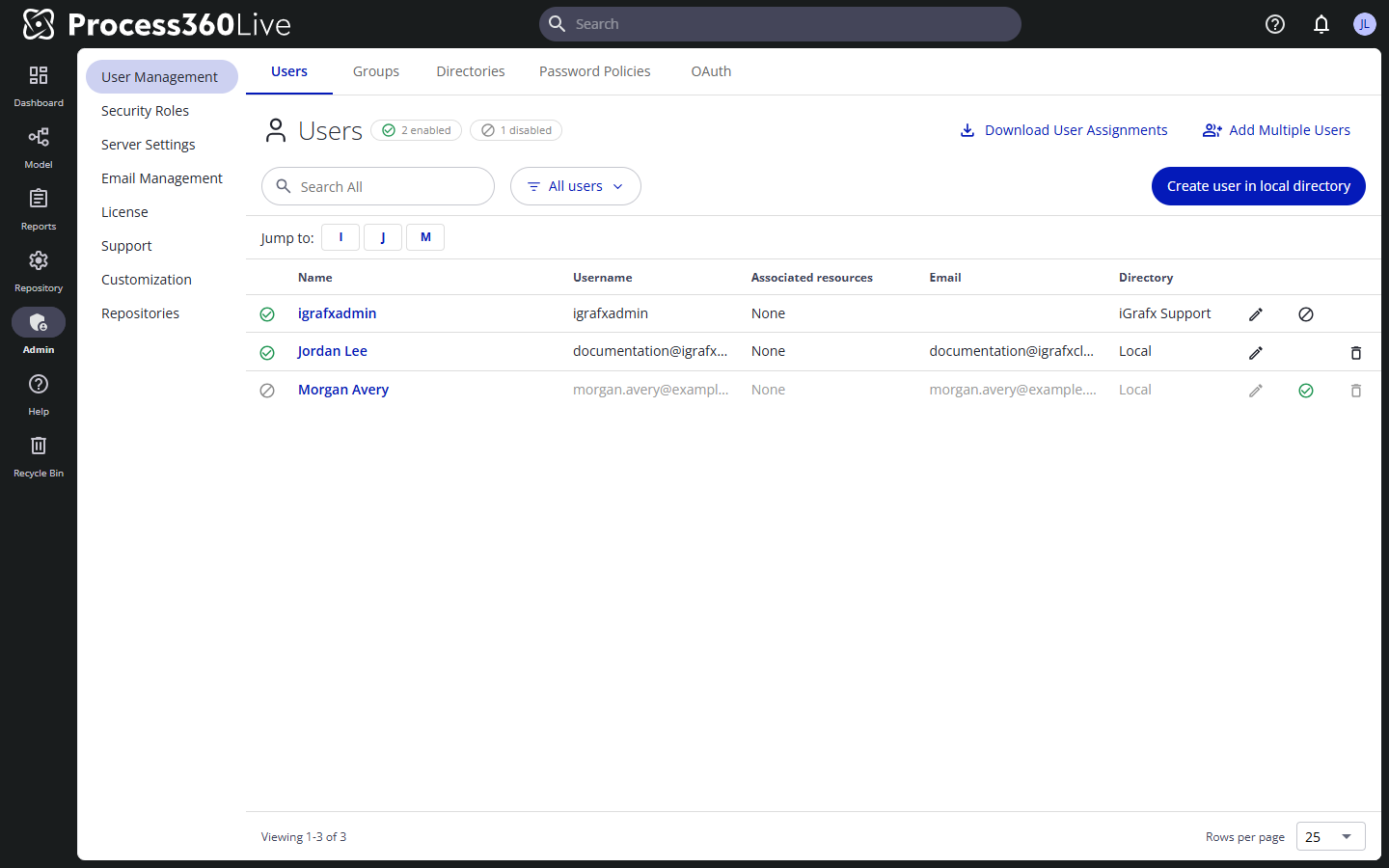The width and height of the screenshot is (1389, 868).
Task: Delete Jordan Lee with trash icon
Action: tap(1356, 353)
